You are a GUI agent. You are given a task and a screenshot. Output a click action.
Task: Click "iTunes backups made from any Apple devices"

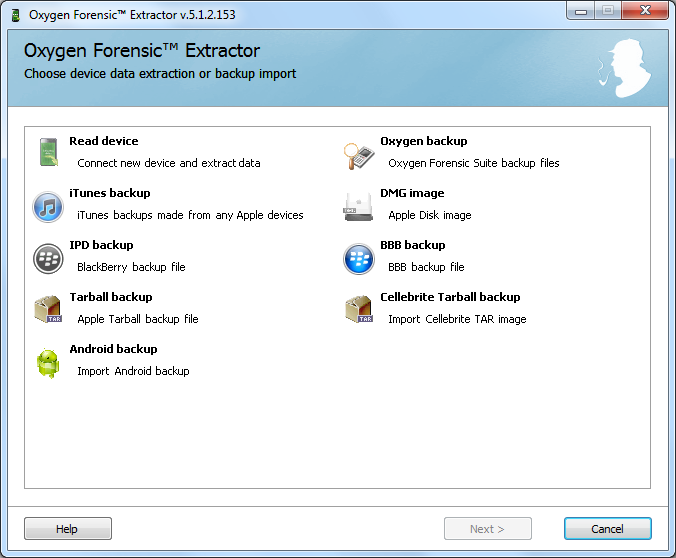(190, 215)
